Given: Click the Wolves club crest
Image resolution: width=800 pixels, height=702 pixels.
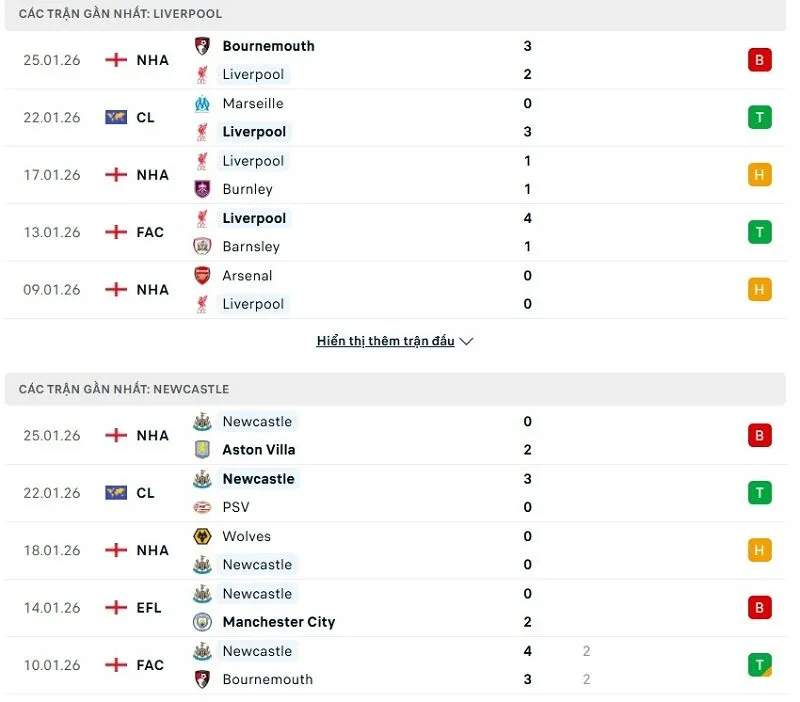Looking at the screenshot, I should pos(201,536).
